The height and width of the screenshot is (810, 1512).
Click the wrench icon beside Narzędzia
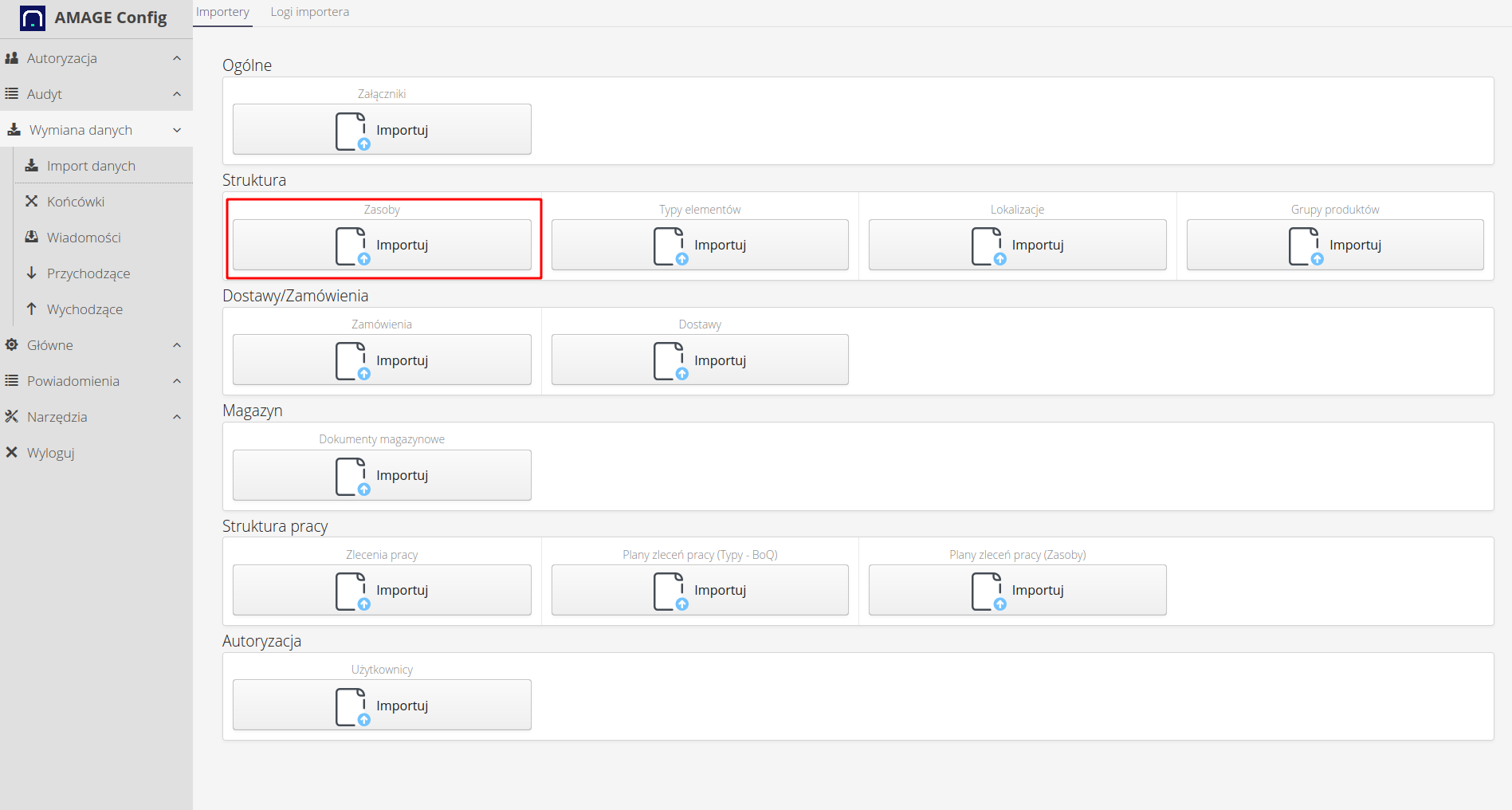point(12,417)
